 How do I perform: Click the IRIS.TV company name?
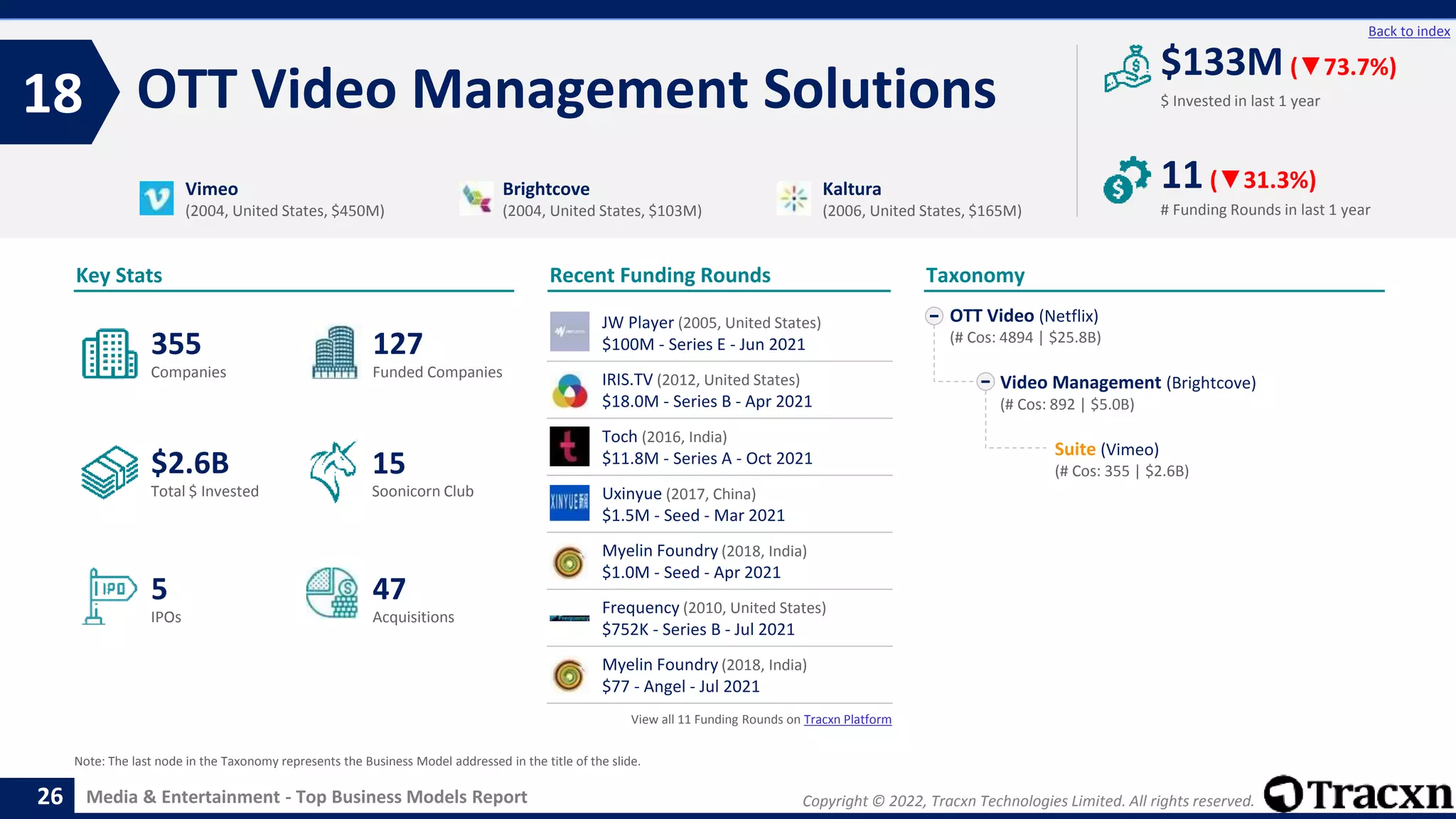point(627,380)
